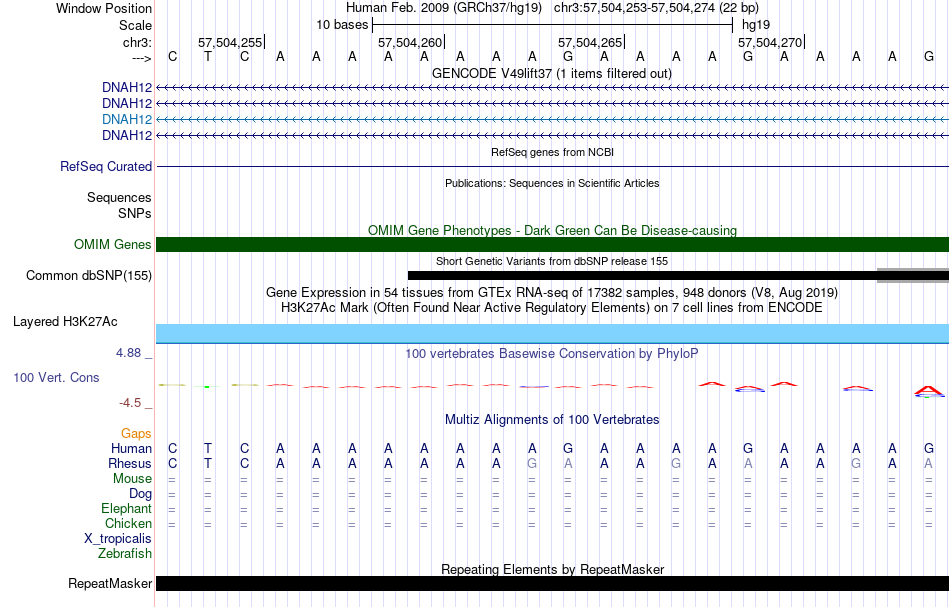Click the H3K27Ac Mark ENCODE title line
The width and height of the screenshot is (950, 607).
552,308
